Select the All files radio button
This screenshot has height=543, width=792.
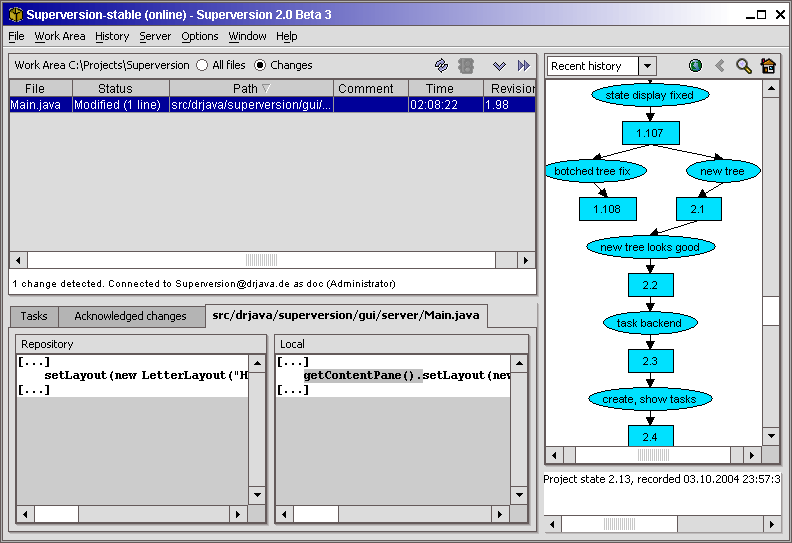coord(203,65)
